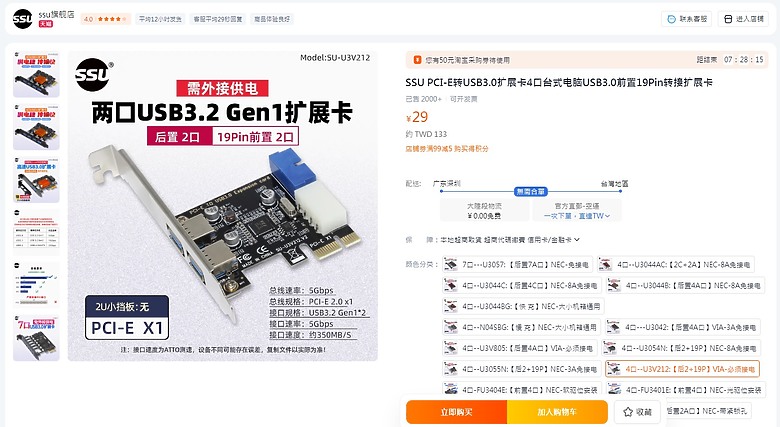This screenshot has height=427, width=780.
Task: Choose variant 4口--U3055N NEC-3A option
Action: [x=522, y=369]
